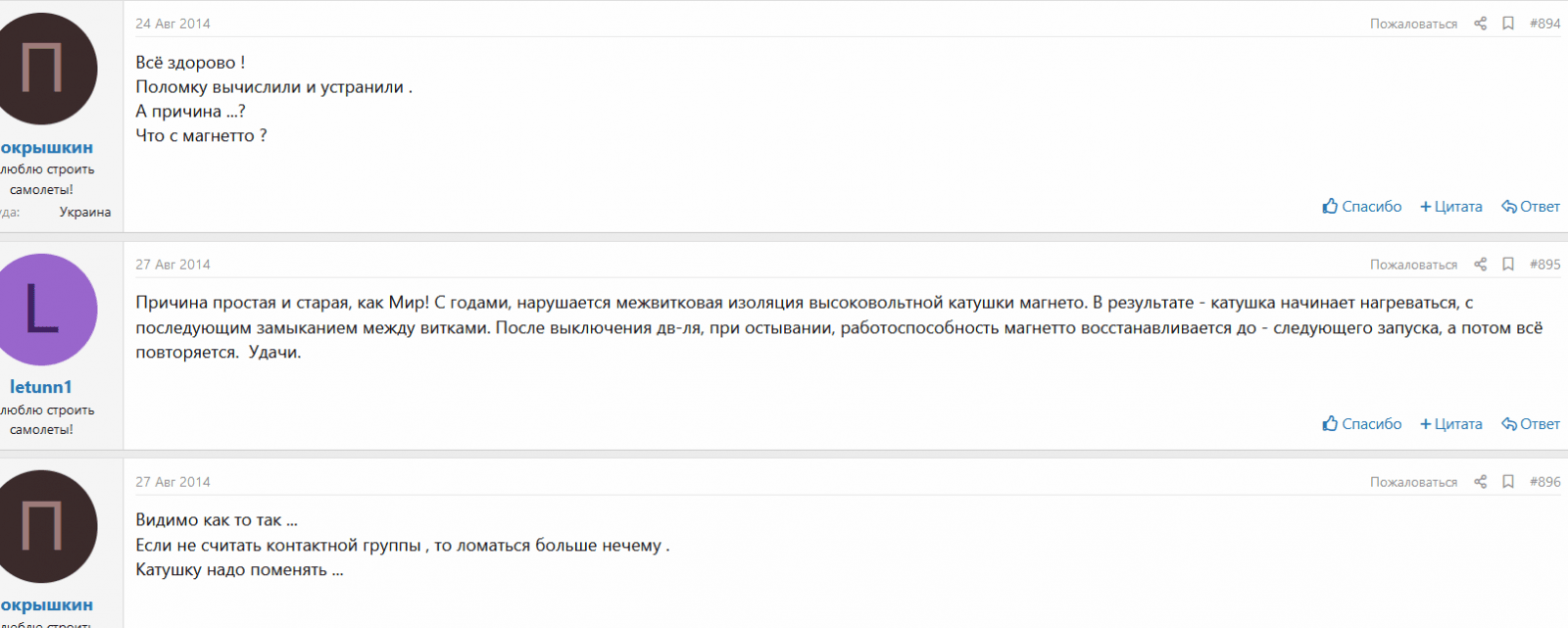Share post #896 using its share icon
The height and width of the screenshot is (628, 1568).
tap(1480, 481)
